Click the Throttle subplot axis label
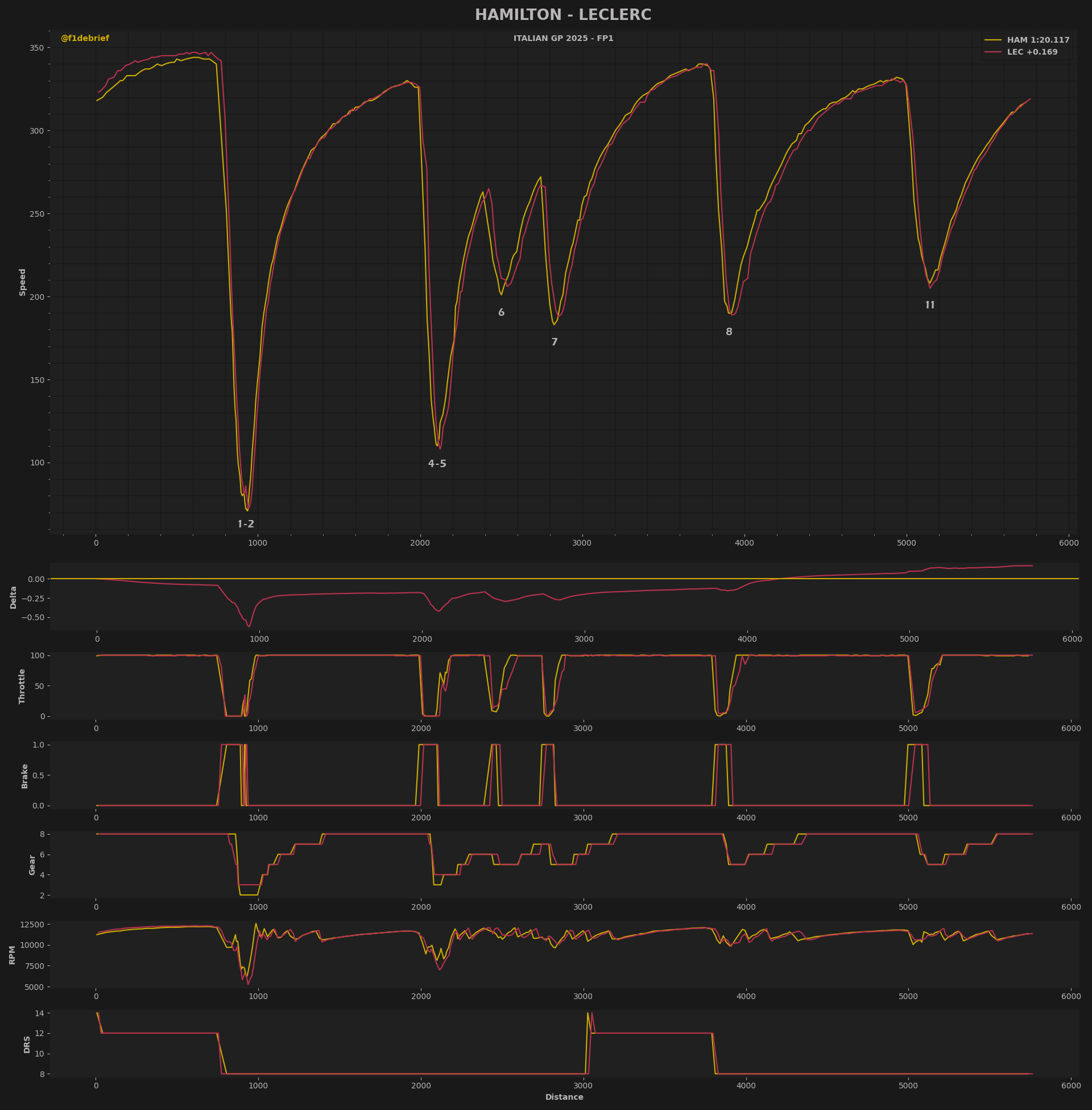The image size is (1092, 1110). [22, 686]
